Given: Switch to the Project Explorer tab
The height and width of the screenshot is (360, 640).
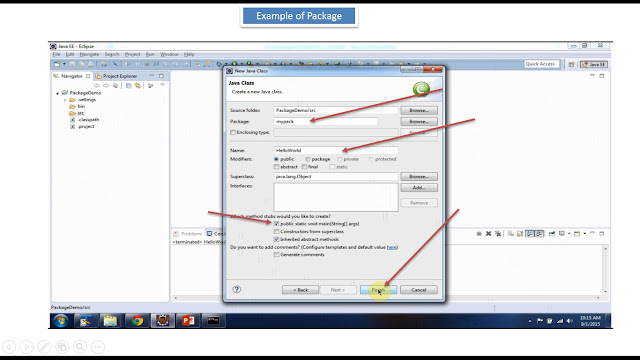Looking at the screenshot, I should [116, 76].
